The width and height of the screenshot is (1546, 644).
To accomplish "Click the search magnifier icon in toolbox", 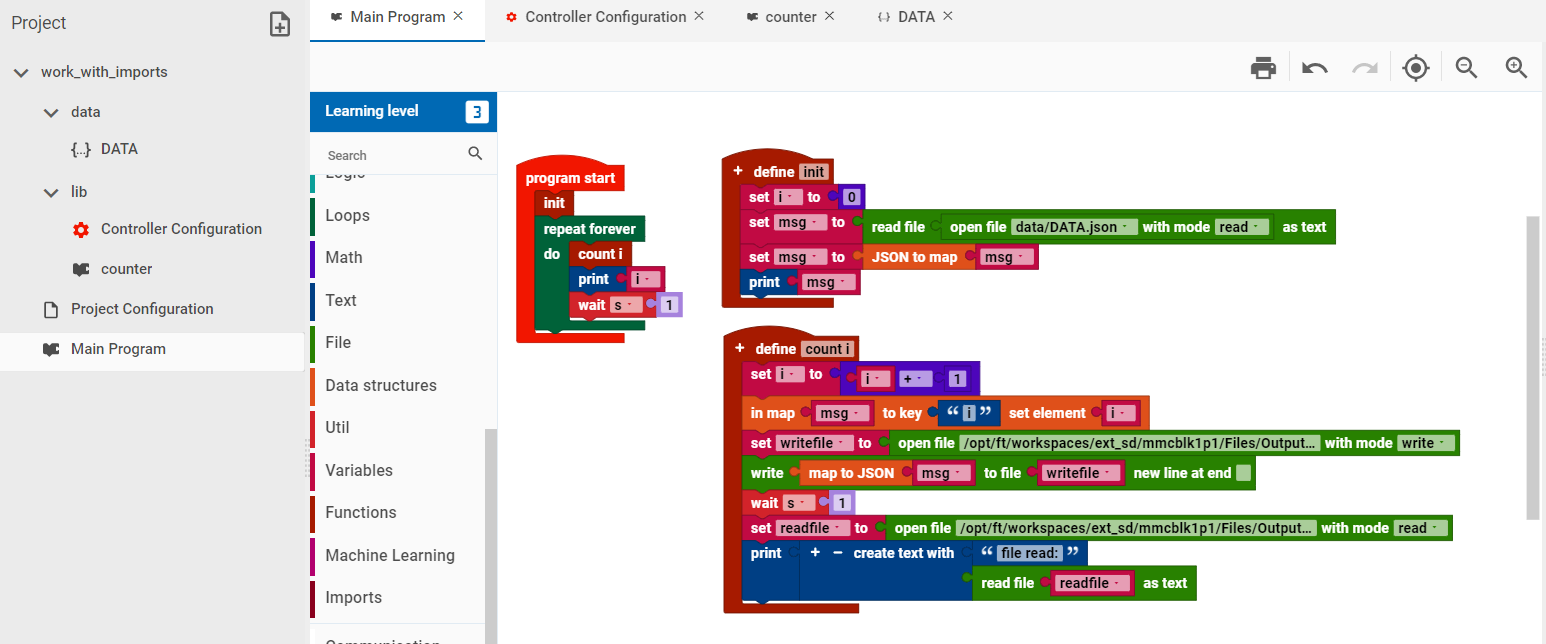I will coord(475,154).
